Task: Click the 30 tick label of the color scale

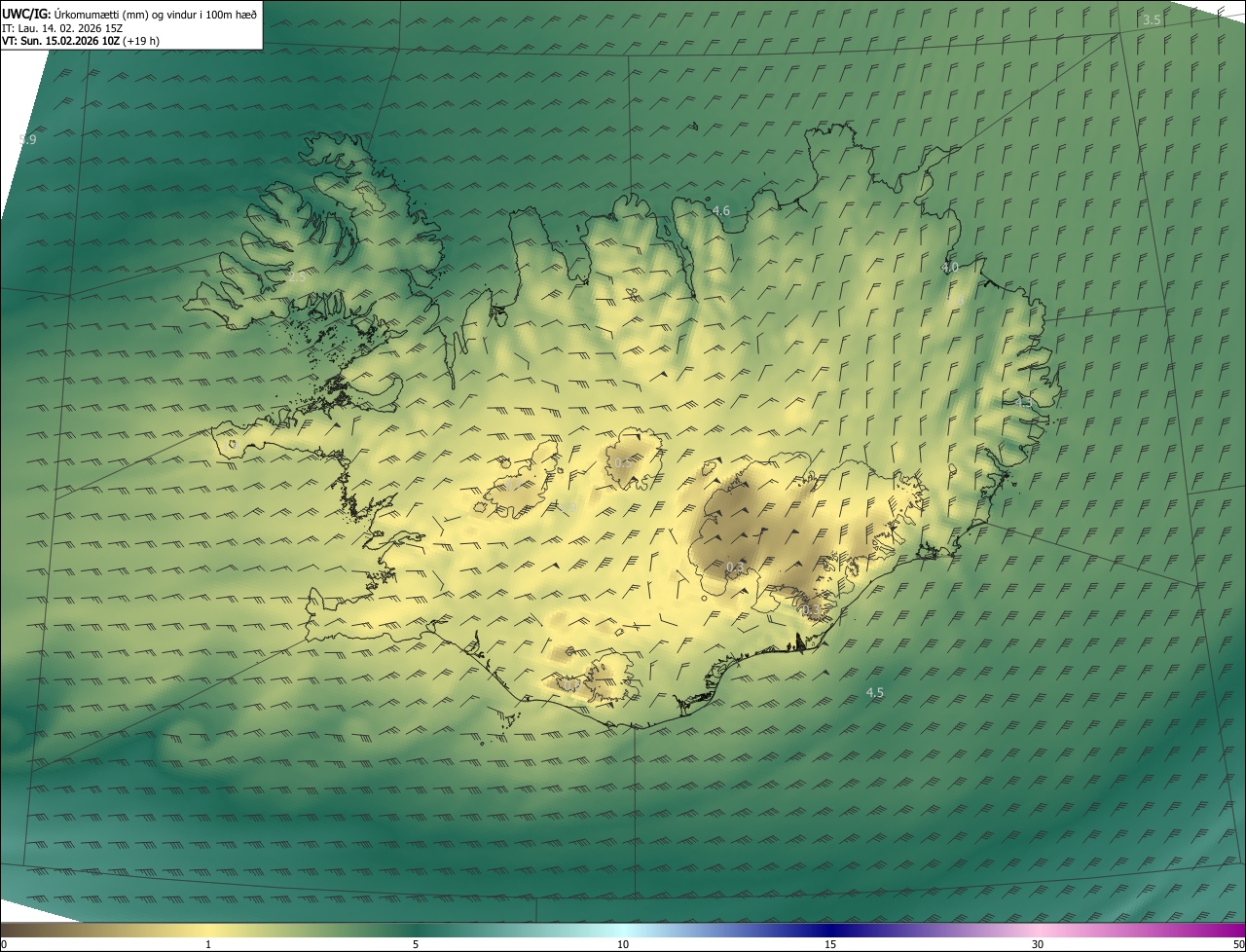Action: tap(1038, 944)
